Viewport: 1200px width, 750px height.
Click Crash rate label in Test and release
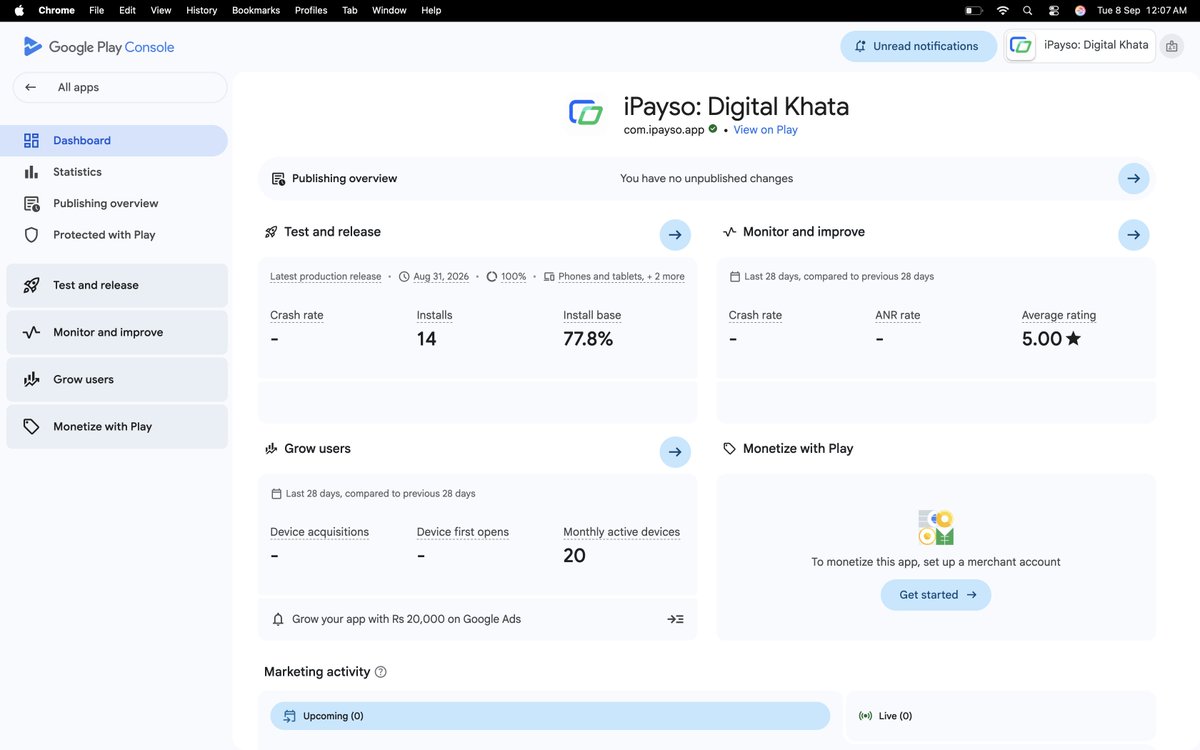(x=297, y=315)
